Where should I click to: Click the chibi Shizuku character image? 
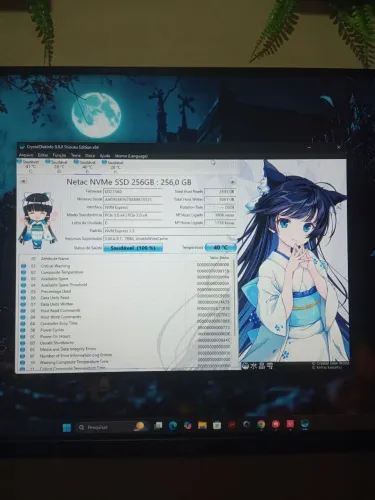click(36, 220)
